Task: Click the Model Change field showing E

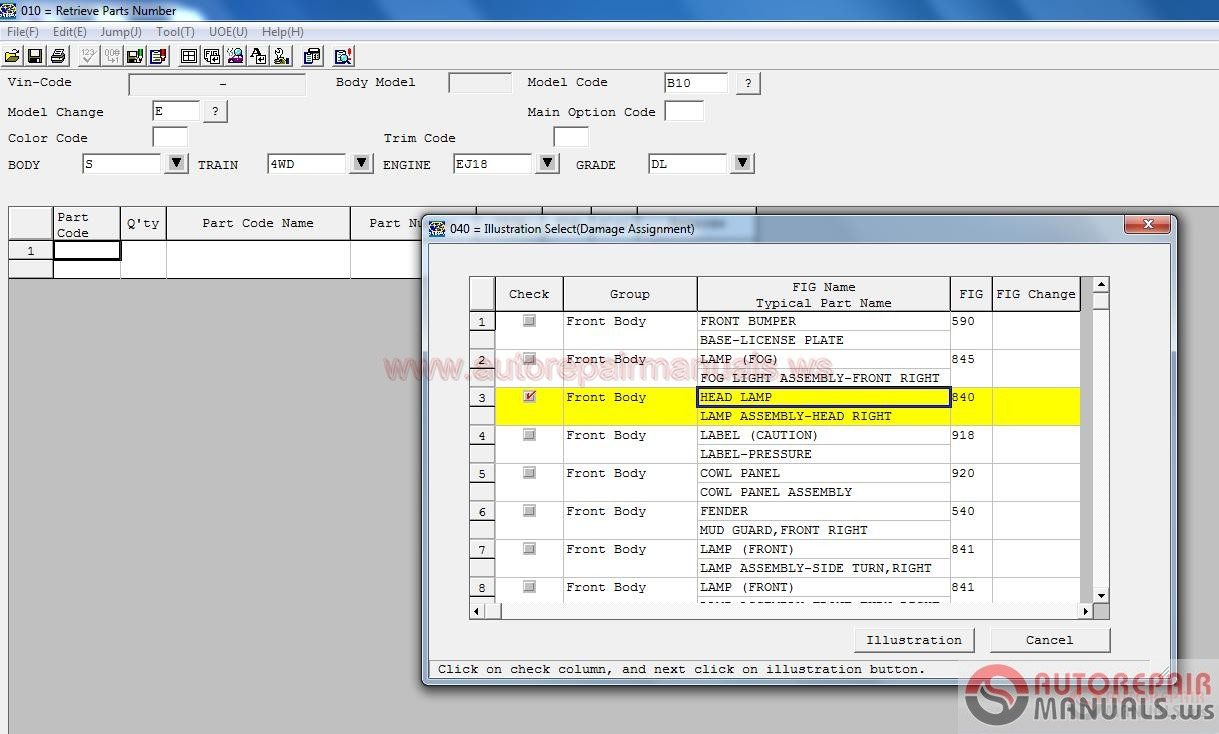Action: tap(176, 111)
